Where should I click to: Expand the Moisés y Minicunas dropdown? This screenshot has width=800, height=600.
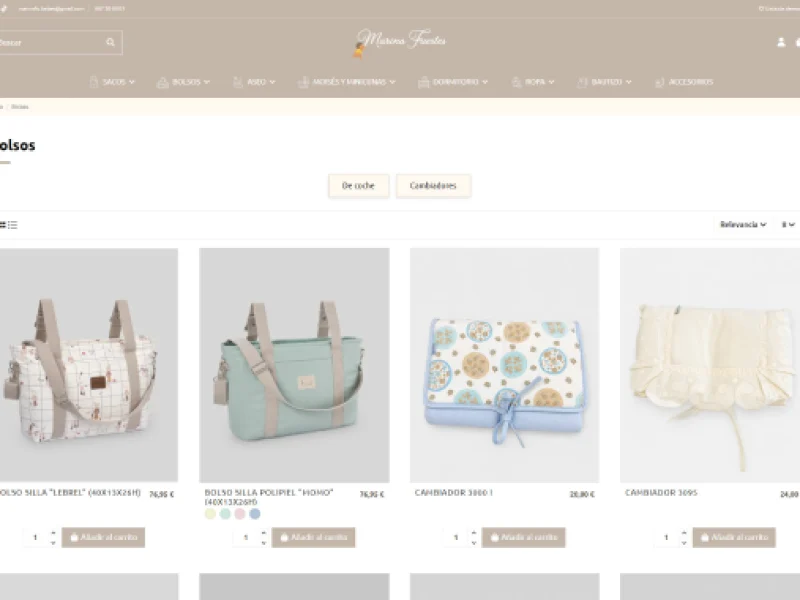392,82
